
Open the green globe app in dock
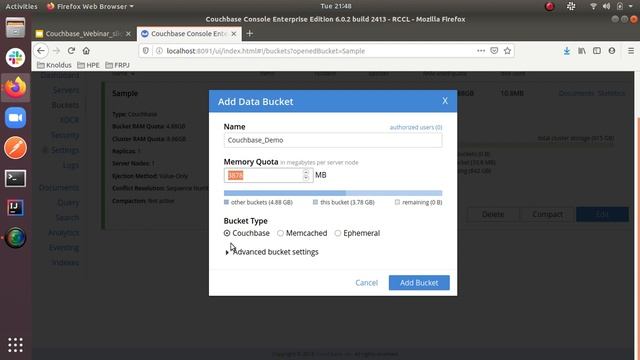[x=16, y=238]
